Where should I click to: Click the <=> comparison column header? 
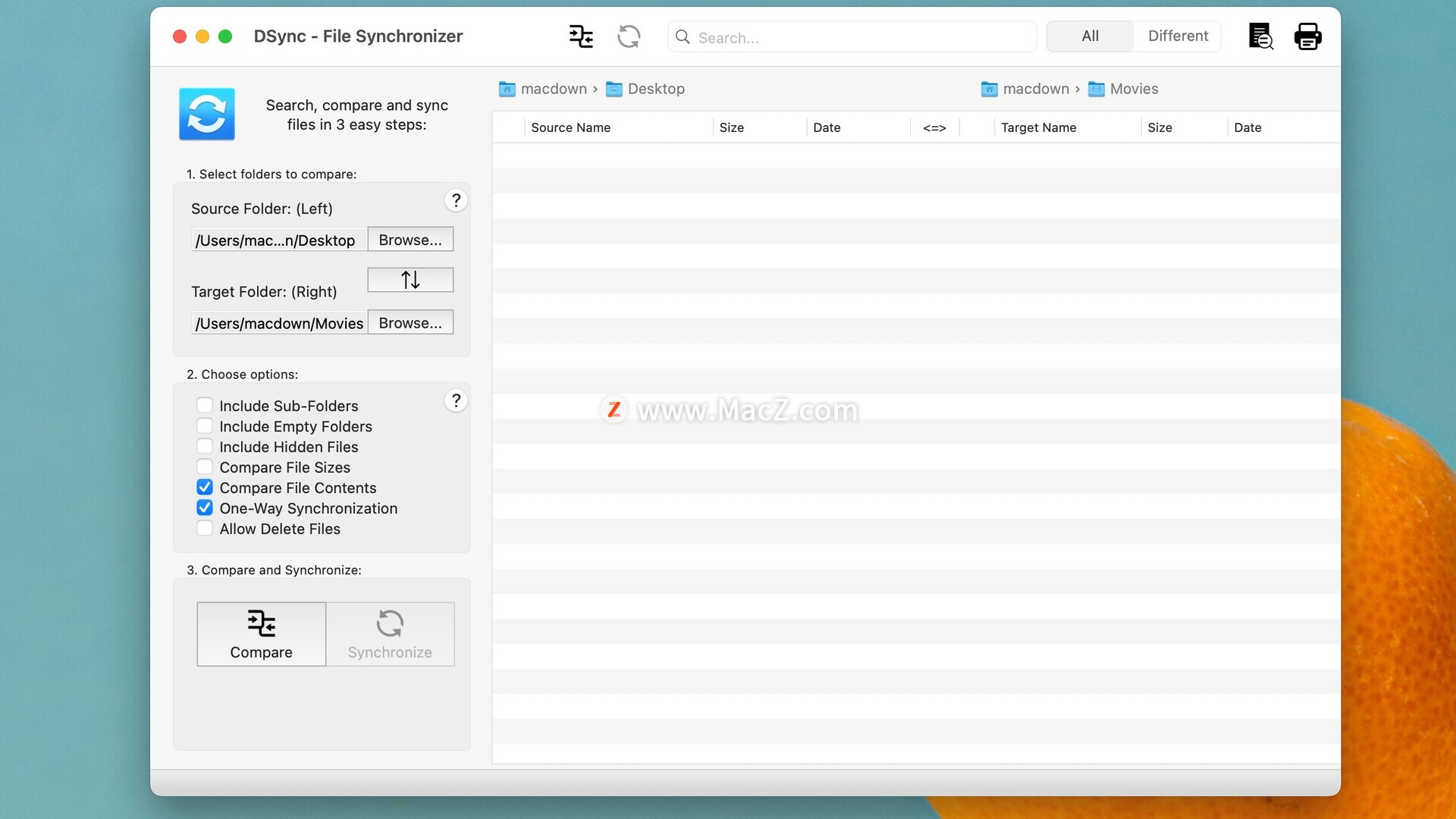[934, 128]
